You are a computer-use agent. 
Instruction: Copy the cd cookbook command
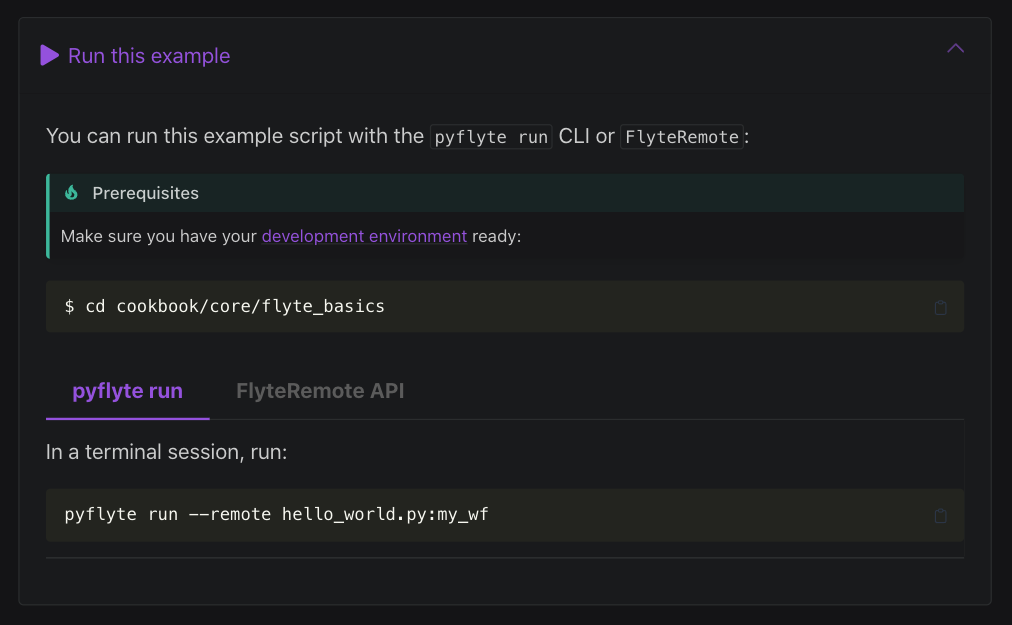[940, 307]
